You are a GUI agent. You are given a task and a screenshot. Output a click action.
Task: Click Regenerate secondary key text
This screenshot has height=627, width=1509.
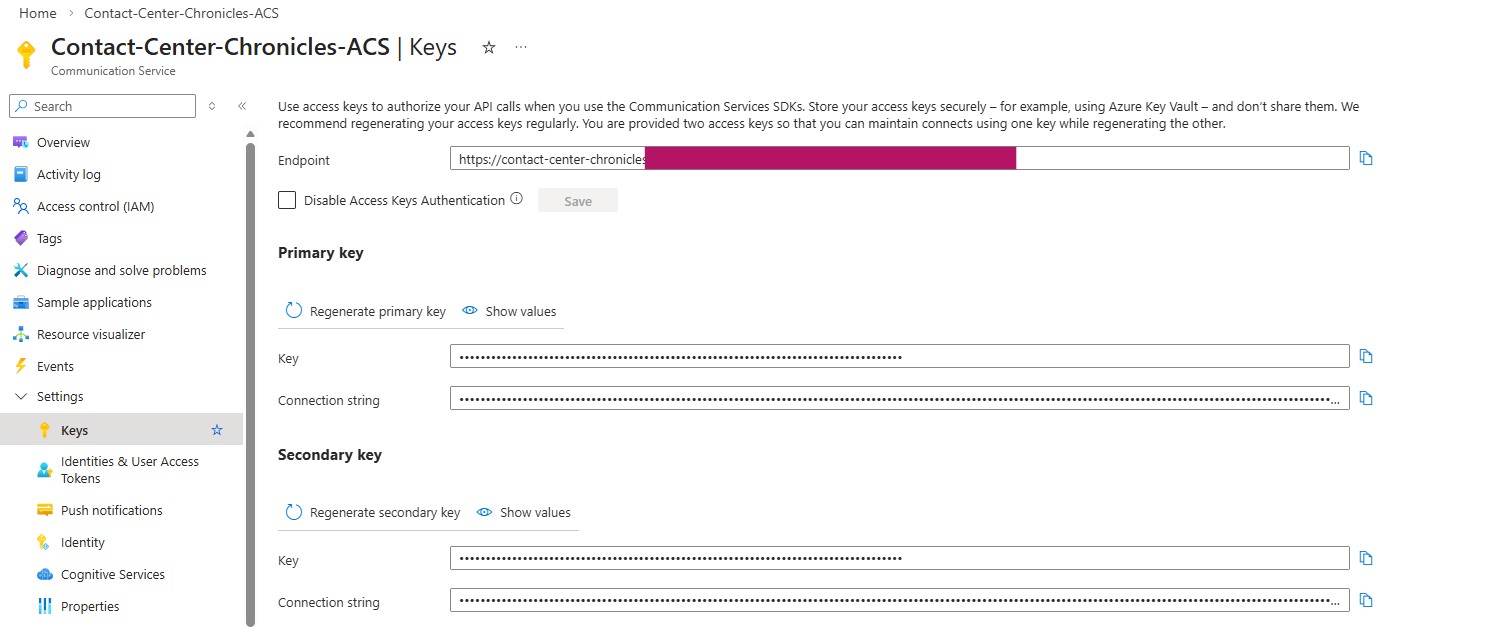pos(385,512)
